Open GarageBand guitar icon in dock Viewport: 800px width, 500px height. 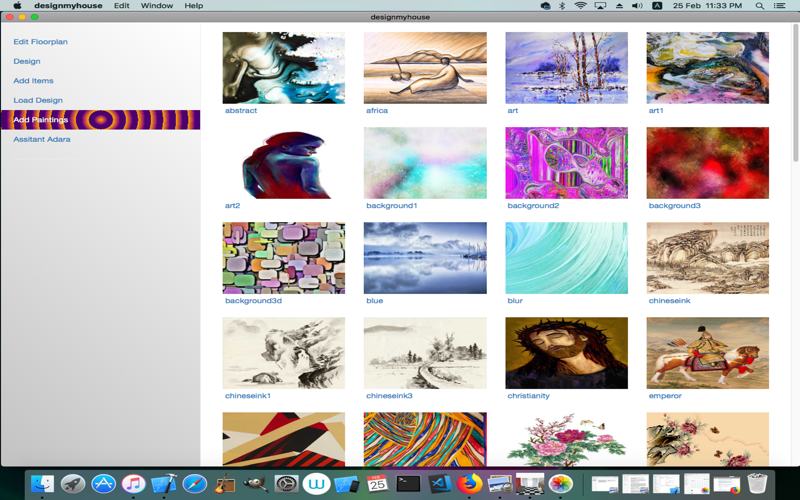pyautogui.click(x=224, y=483)
